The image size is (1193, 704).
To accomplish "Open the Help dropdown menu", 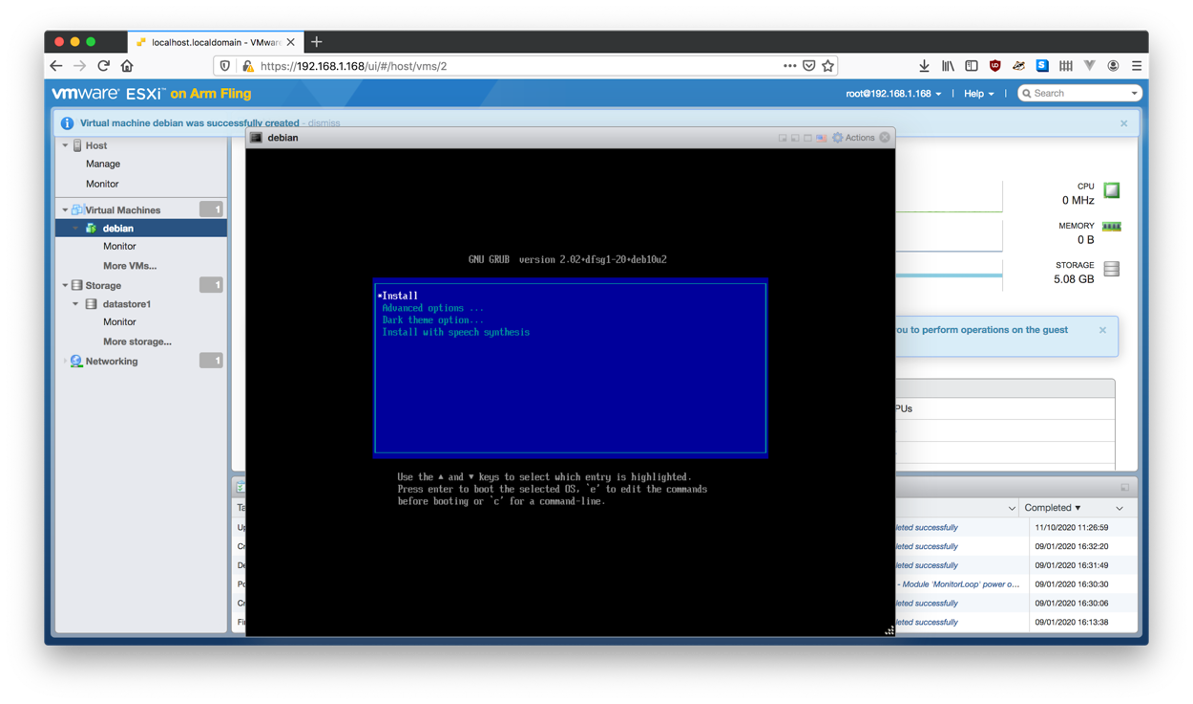I will 978,94.
